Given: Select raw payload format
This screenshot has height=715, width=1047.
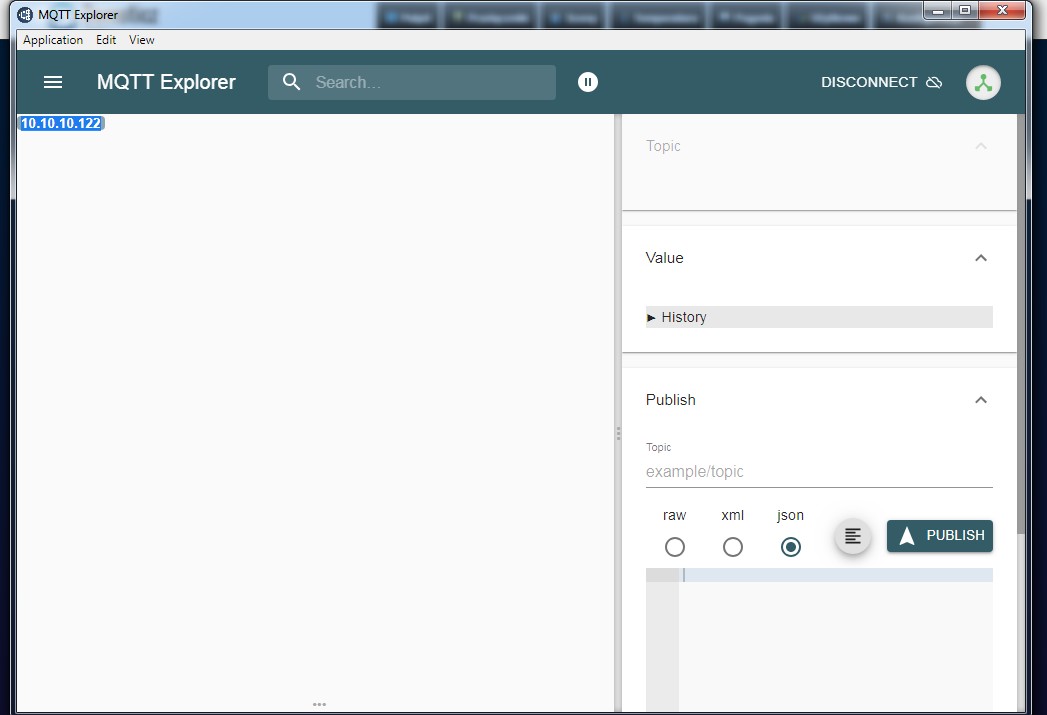Looking at the screenshot, I should [x=674, y=547].
